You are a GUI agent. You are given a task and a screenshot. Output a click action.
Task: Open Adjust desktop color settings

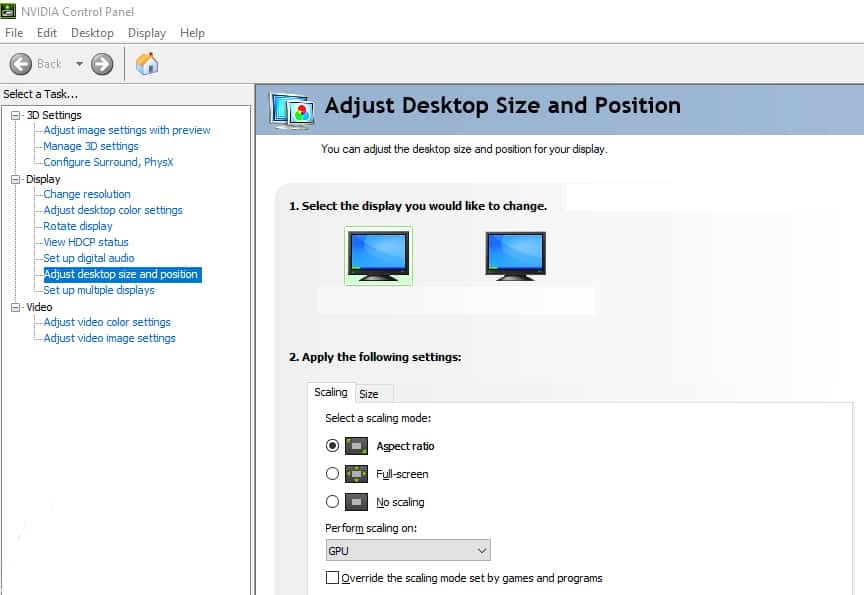[113, 210]
